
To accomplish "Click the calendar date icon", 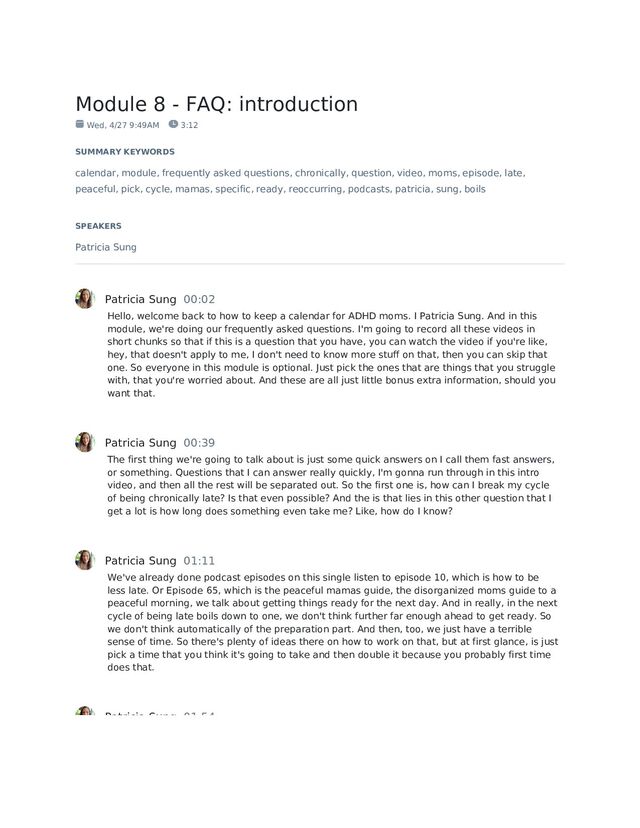I will coord(80,124).
